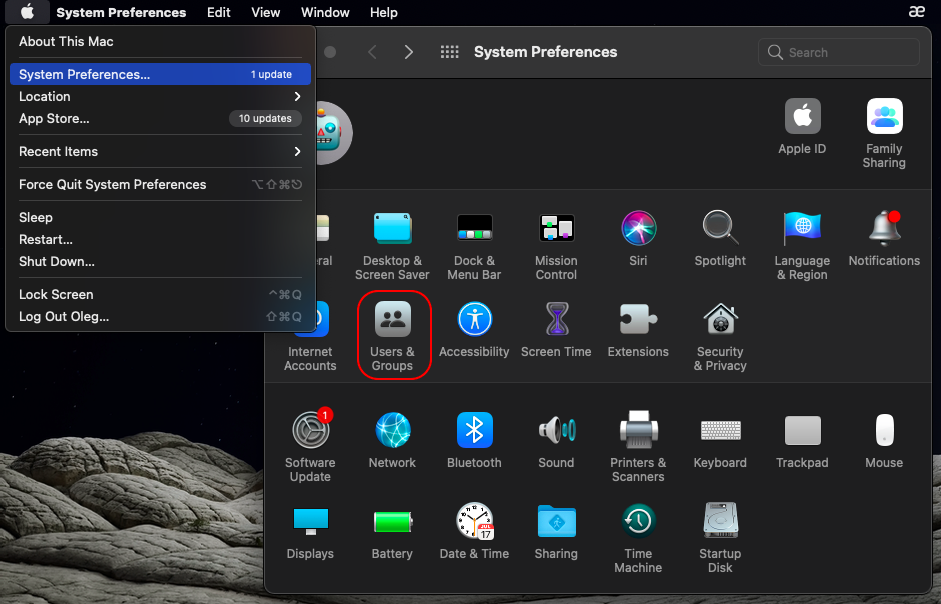Open the Window menu
The height and width of the screenshot is (604, 941).
pos(325,12)
